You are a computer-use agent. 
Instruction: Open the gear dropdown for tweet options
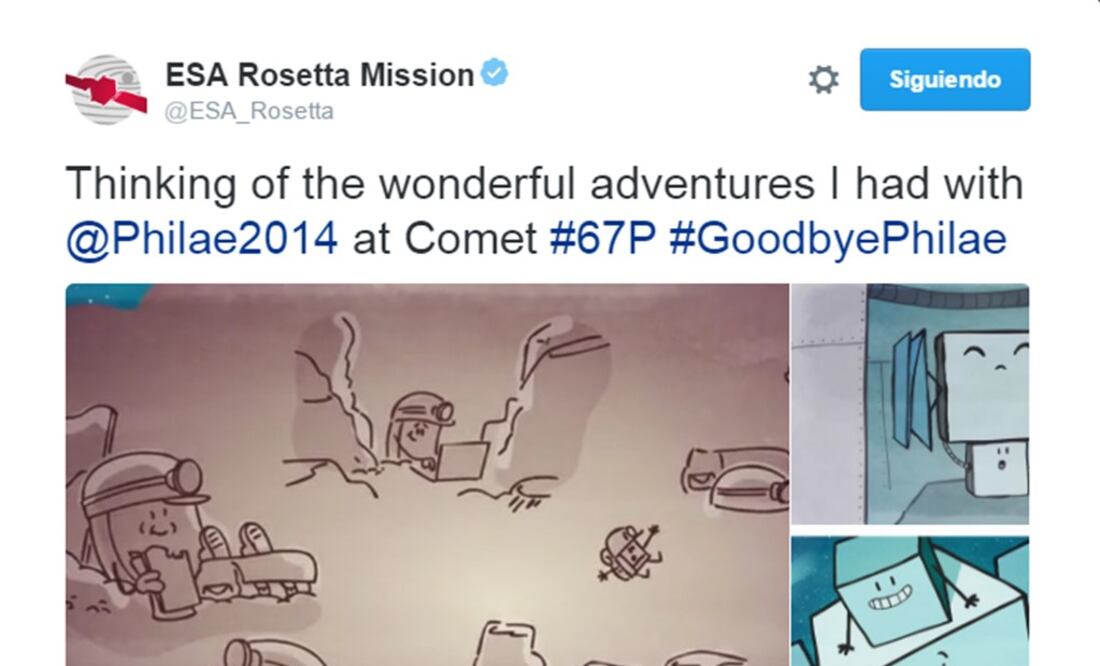[x=822, y=79]
